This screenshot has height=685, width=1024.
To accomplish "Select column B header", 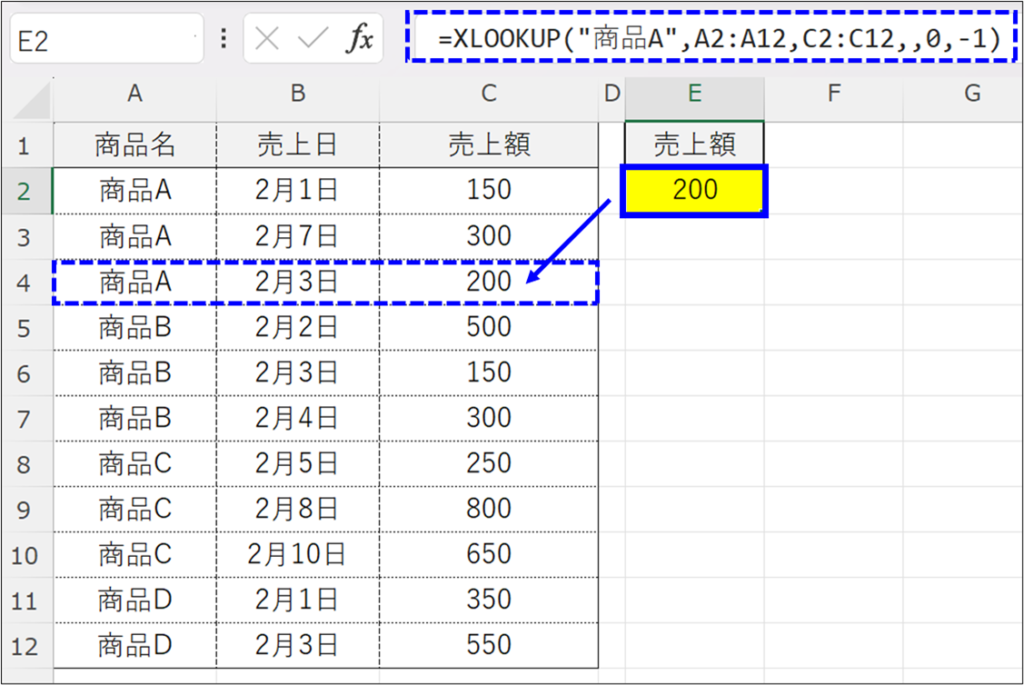I will pyautogui.click(x=297, y=94).
